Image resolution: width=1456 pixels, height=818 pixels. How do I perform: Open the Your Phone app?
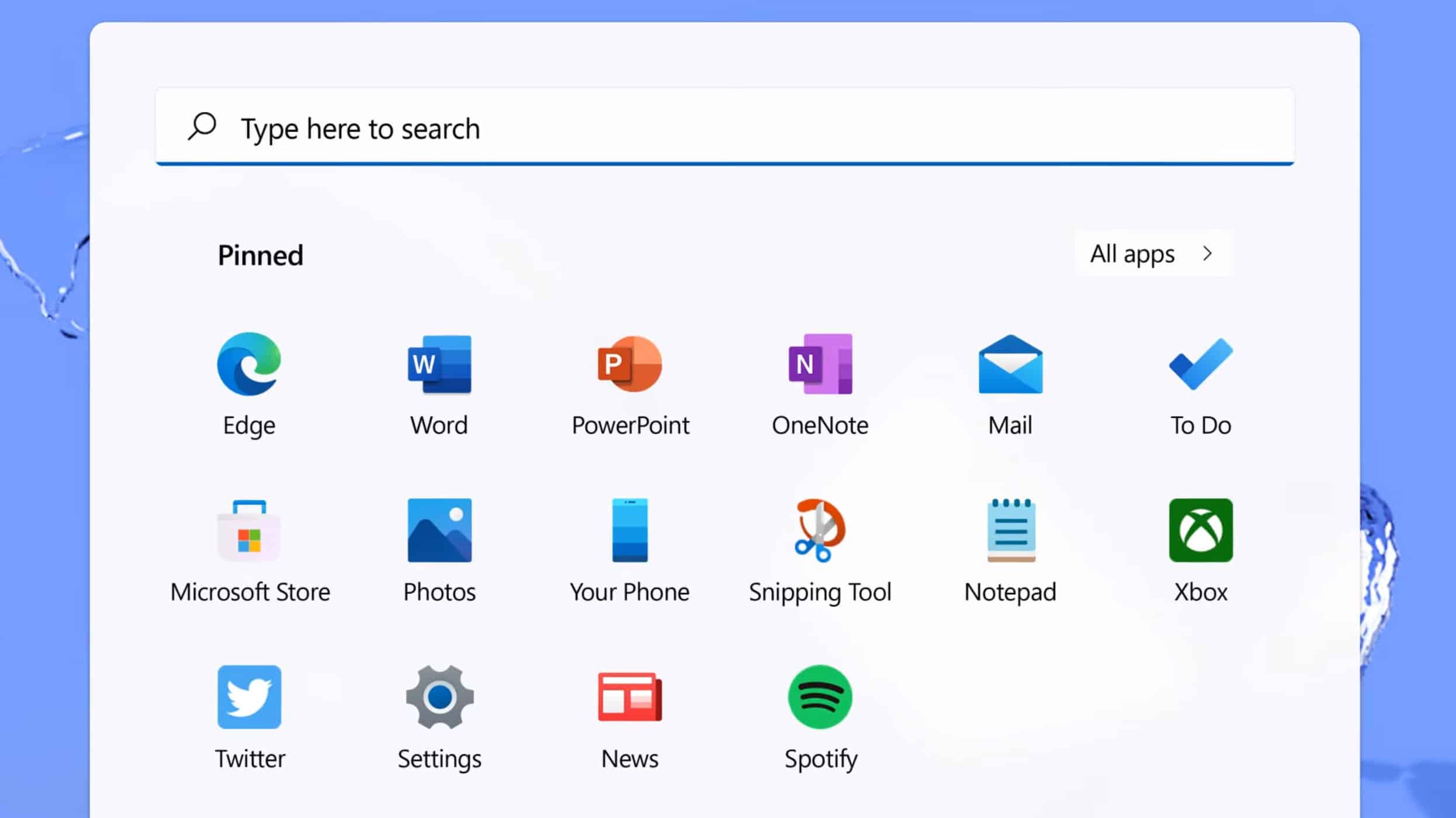pyautogui.click(x=630, y=531)
